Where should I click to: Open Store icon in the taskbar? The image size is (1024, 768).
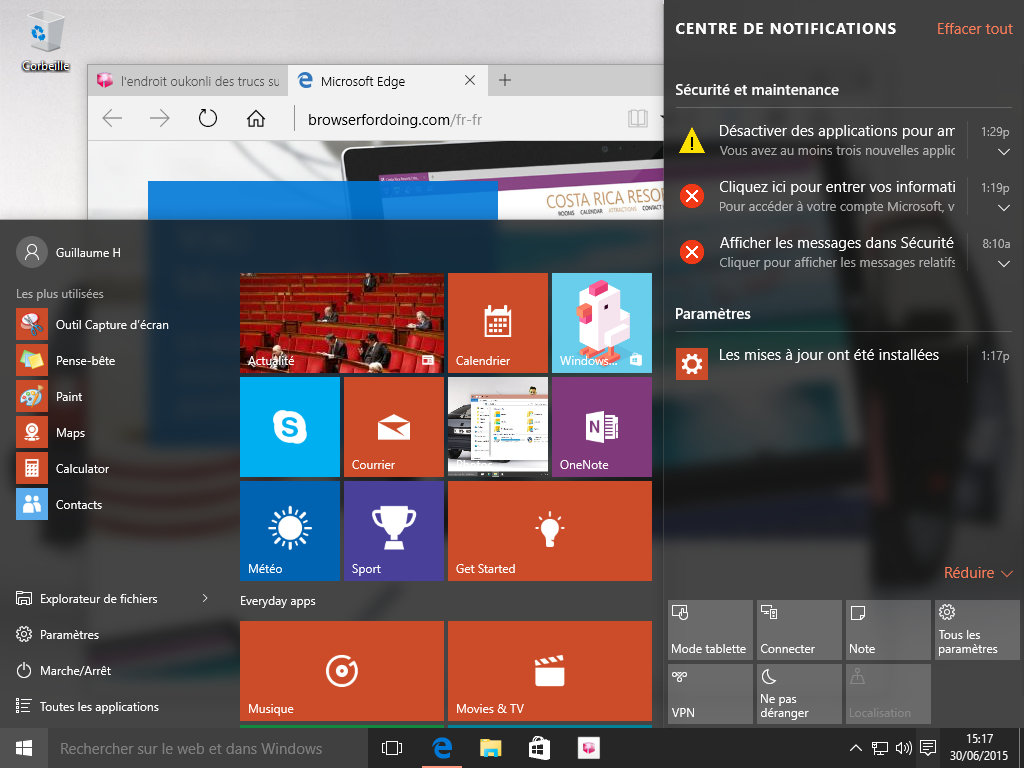(539, 748)
